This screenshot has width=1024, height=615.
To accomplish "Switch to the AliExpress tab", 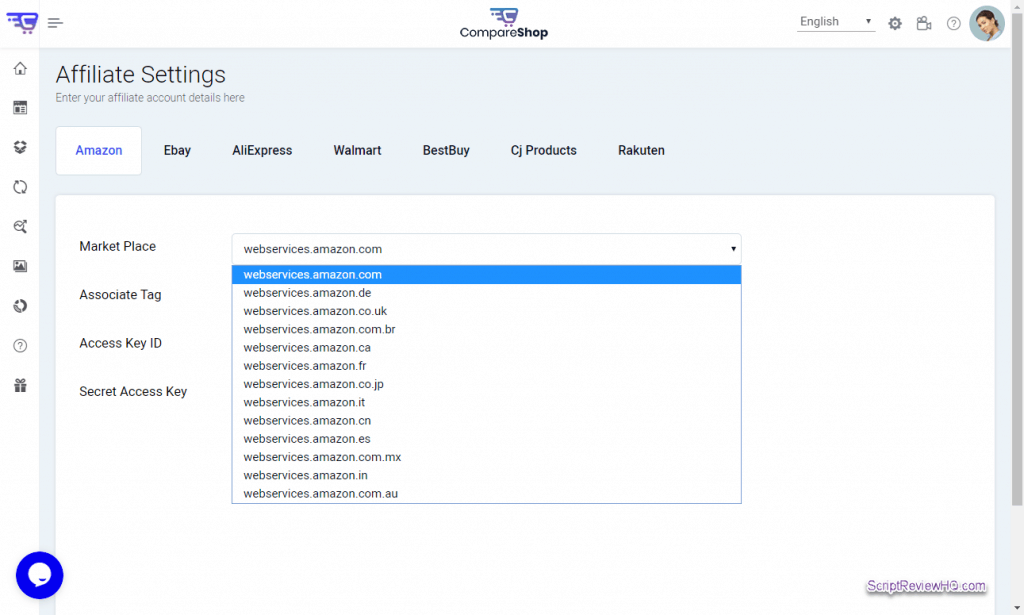I will point(262,150).
